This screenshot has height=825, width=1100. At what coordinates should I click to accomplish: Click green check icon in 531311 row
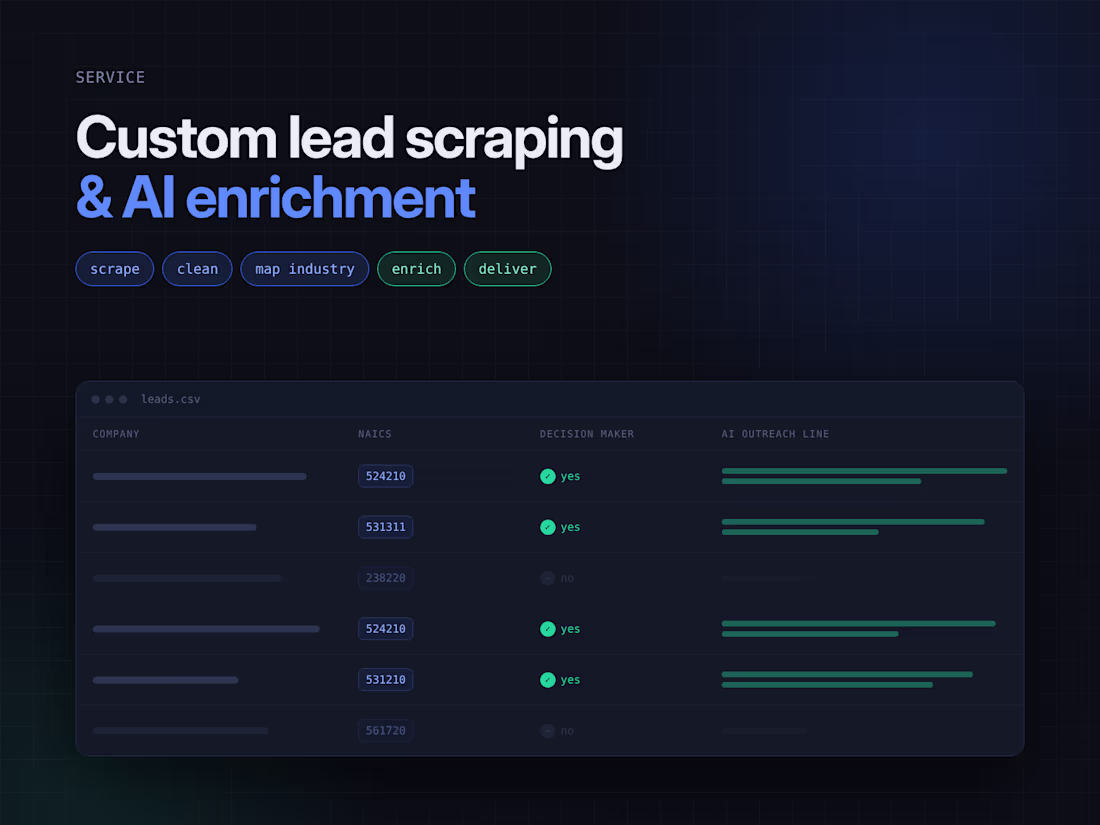548,528
